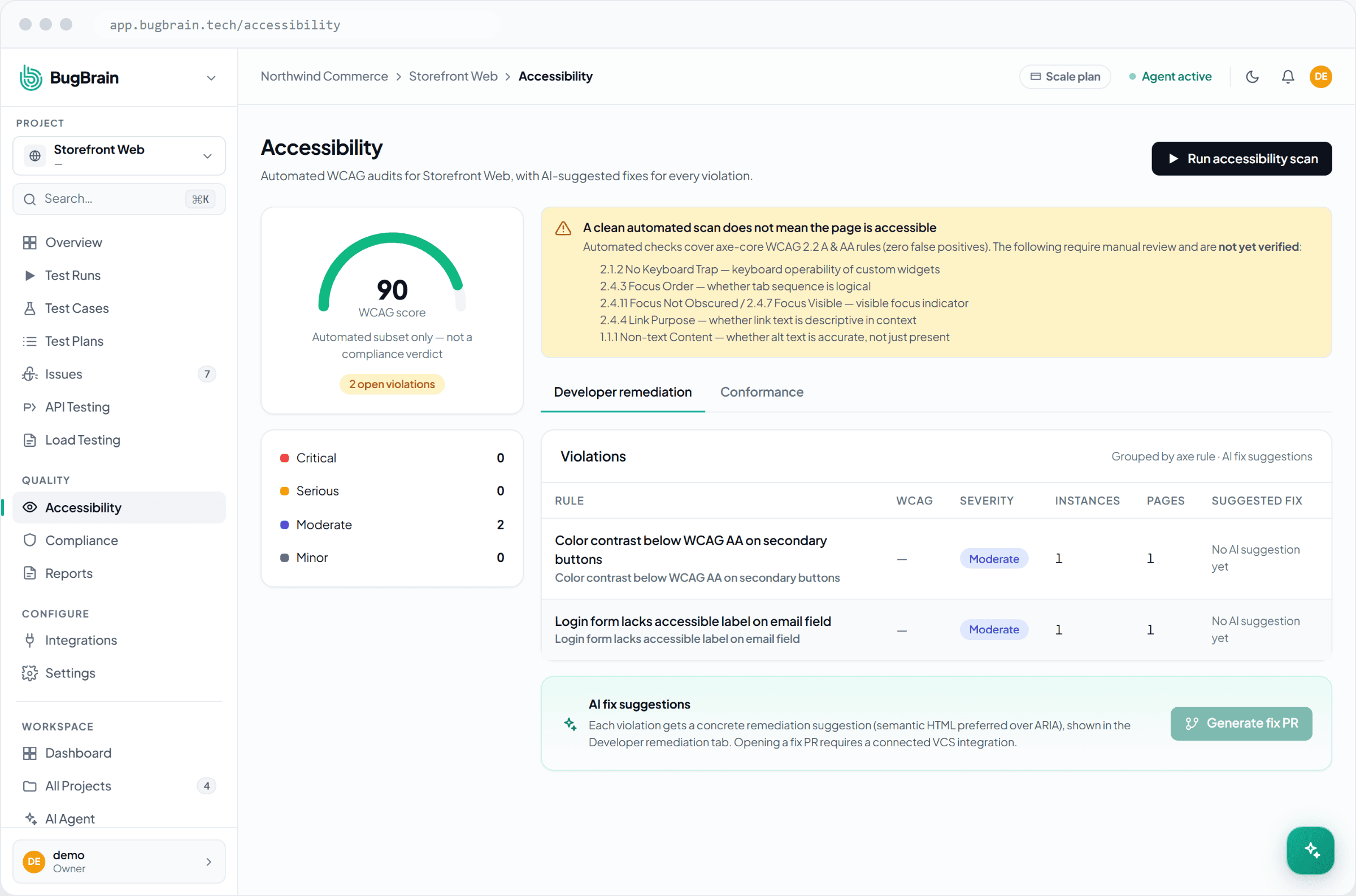Click the Test Cases flask icon
Viewport: 1356px width, 896px height.
pyautogui.click(x=30, y=308)
